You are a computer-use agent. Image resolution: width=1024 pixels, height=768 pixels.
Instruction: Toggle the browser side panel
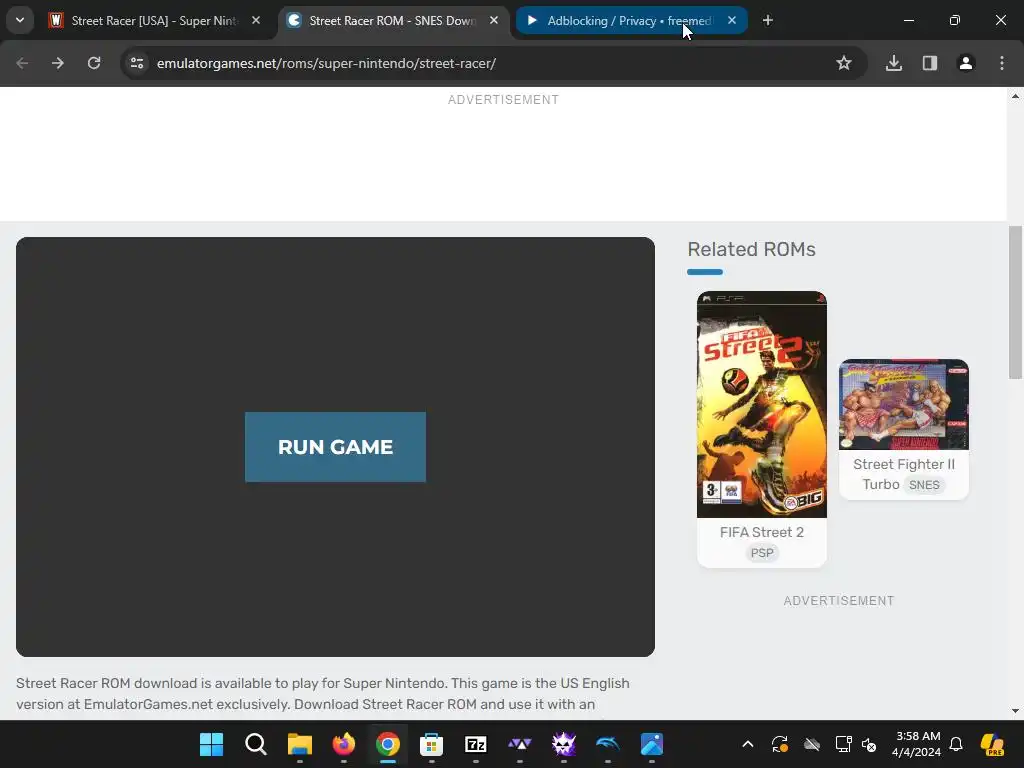tap(930, 63)
